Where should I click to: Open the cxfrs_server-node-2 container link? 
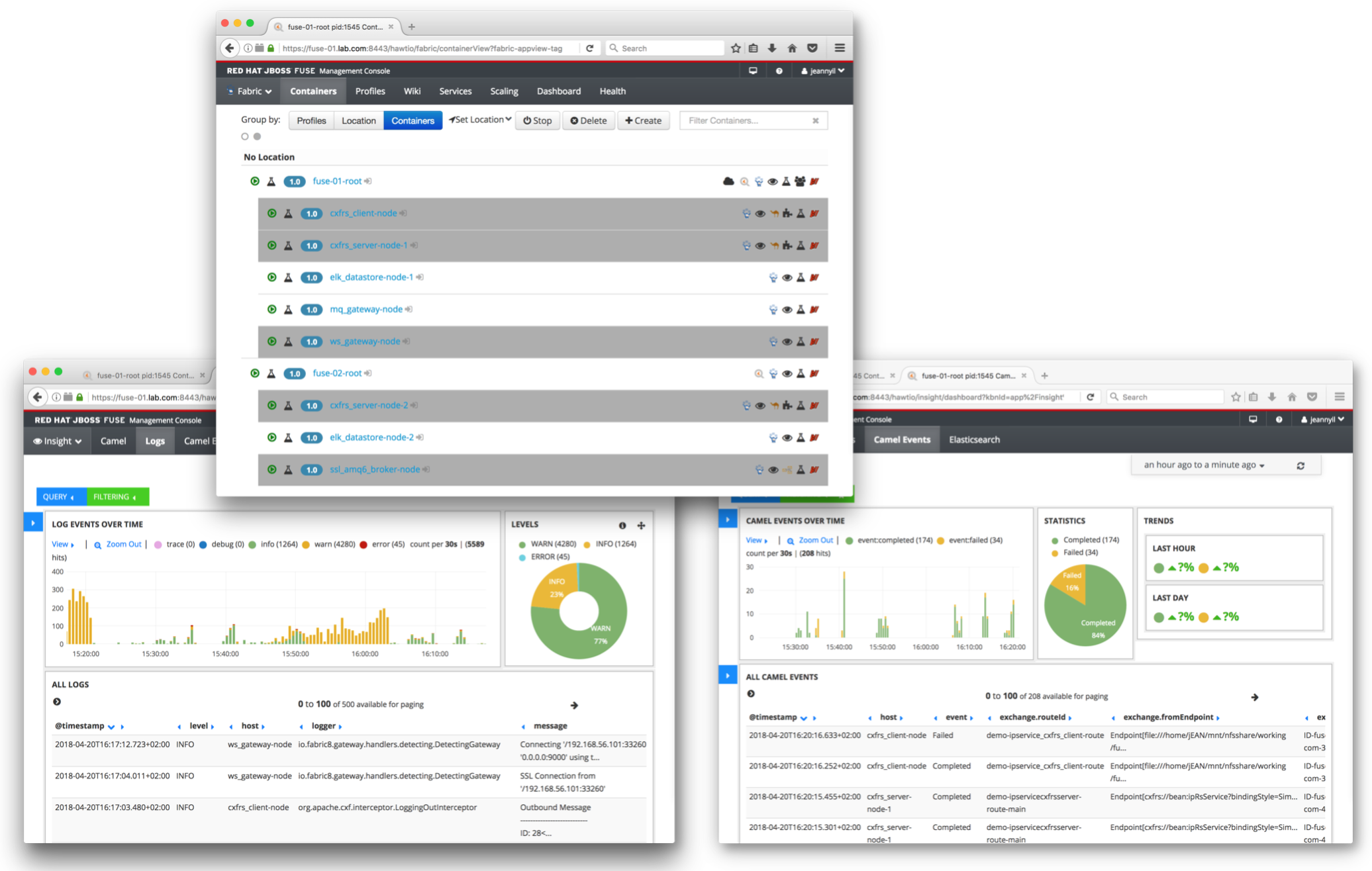coord(369,405)
